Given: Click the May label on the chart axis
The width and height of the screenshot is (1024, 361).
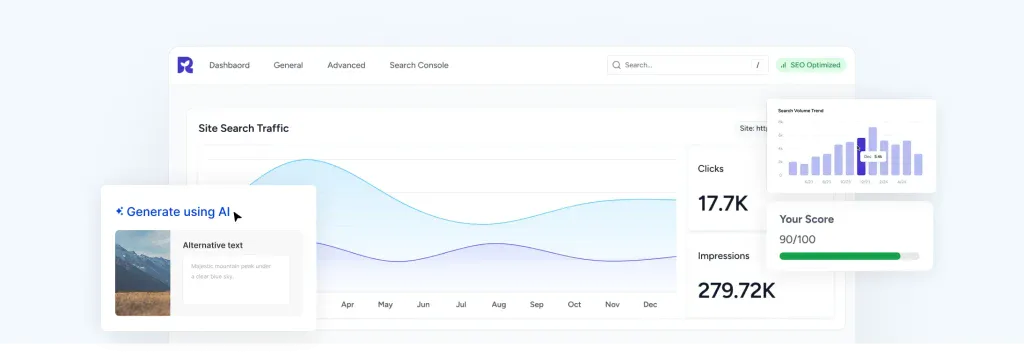Looking at the screenshot, I should click(x=385, y=305).
